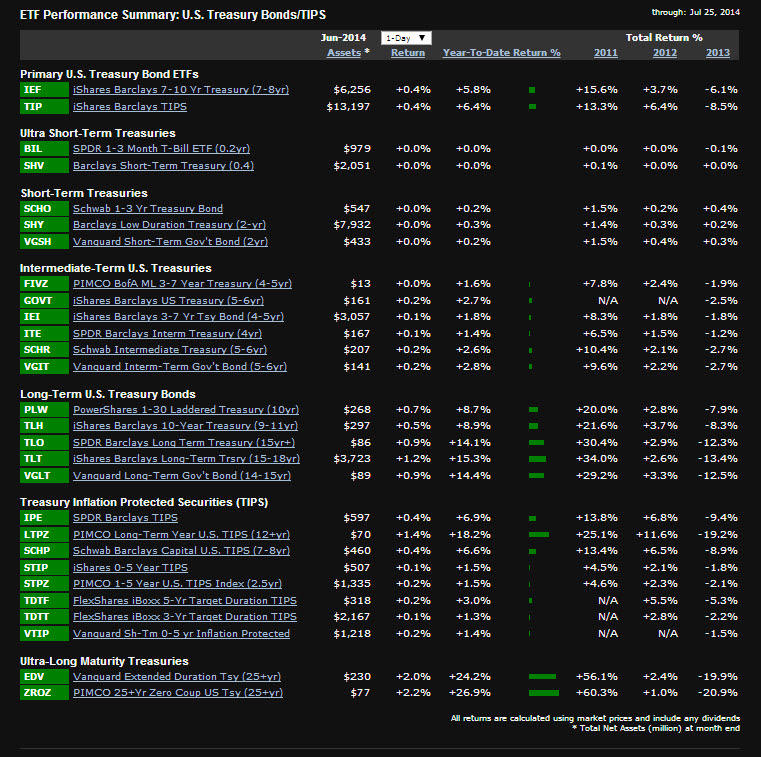The height and width of the screenshot is (757, 761).
Task: Sort by the 2011 total return column
Action: 605,53
